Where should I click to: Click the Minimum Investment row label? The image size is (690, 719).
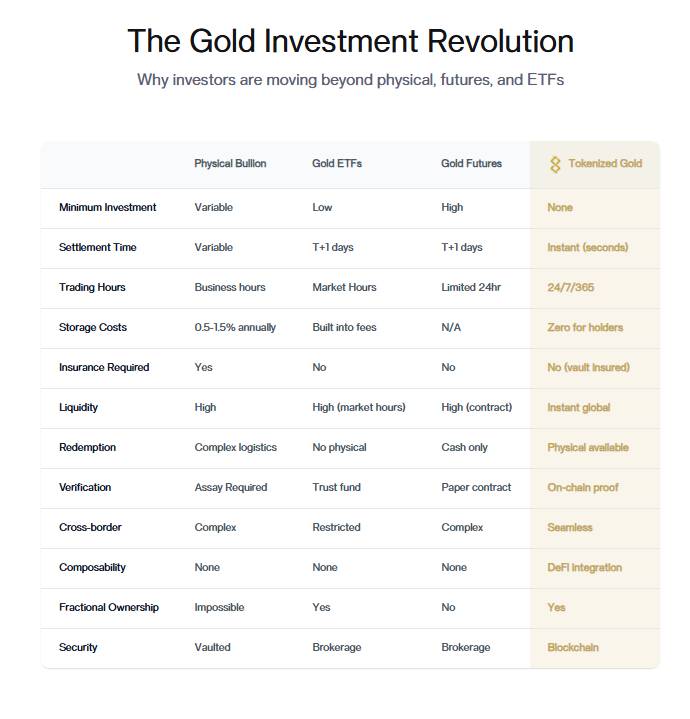tap(107, 208)
